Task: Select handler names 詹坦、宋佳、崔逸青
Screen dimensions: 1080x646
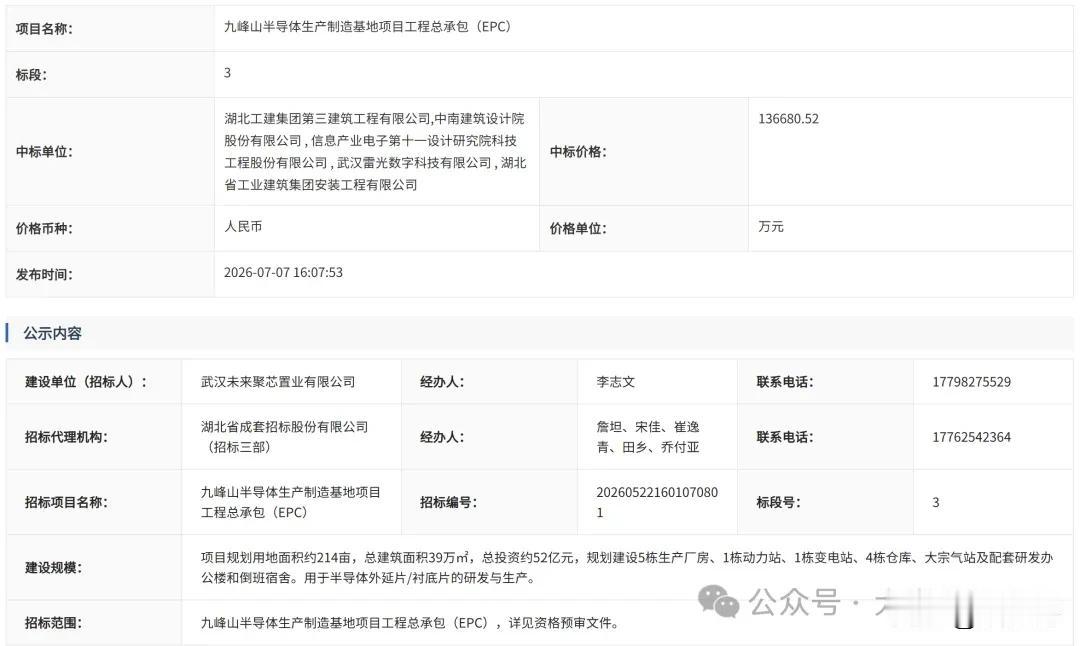Action: click(x=647, y=437)
